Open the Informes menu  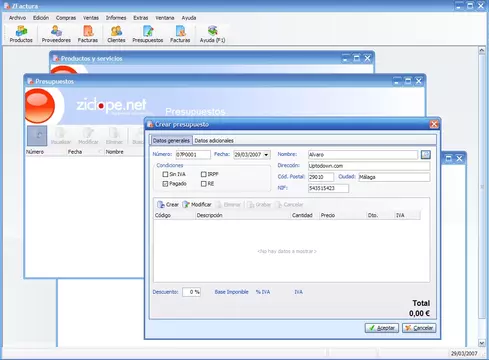pos(116,18)
